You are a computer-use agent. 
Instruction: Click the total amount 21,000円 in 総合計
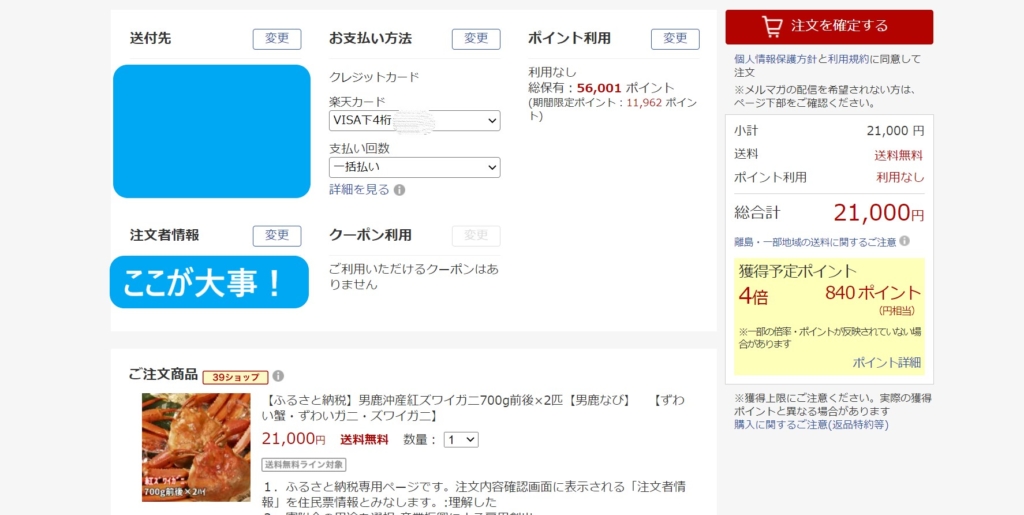coord(878,213)
